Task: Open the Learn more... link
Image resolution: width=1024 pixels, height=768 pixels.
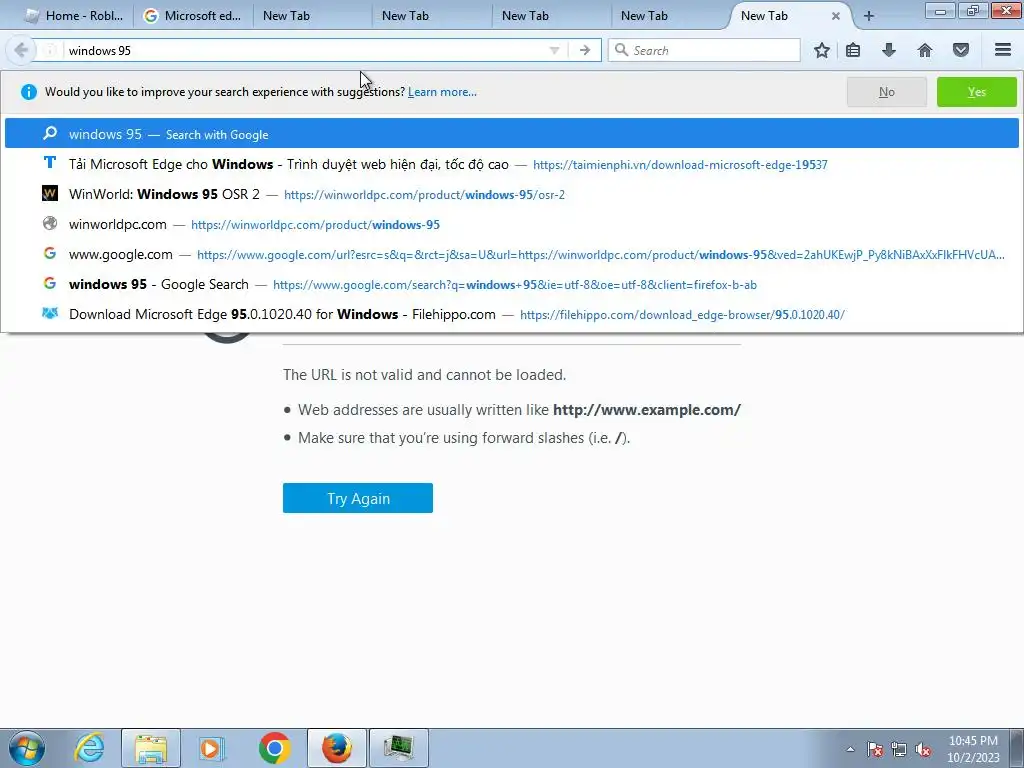Action: point(442,92)
